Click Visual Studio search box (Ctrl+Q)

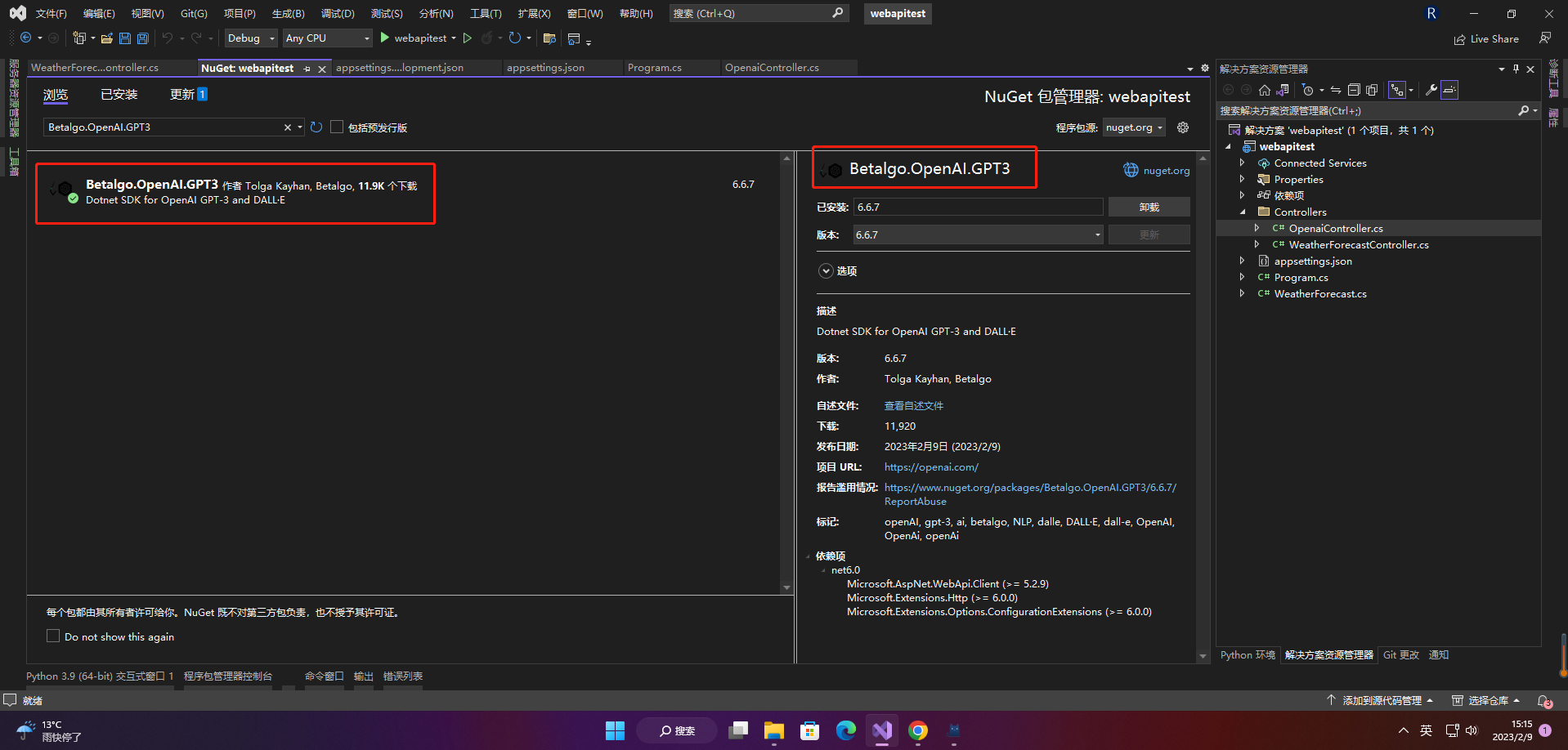tap(759, 14)
